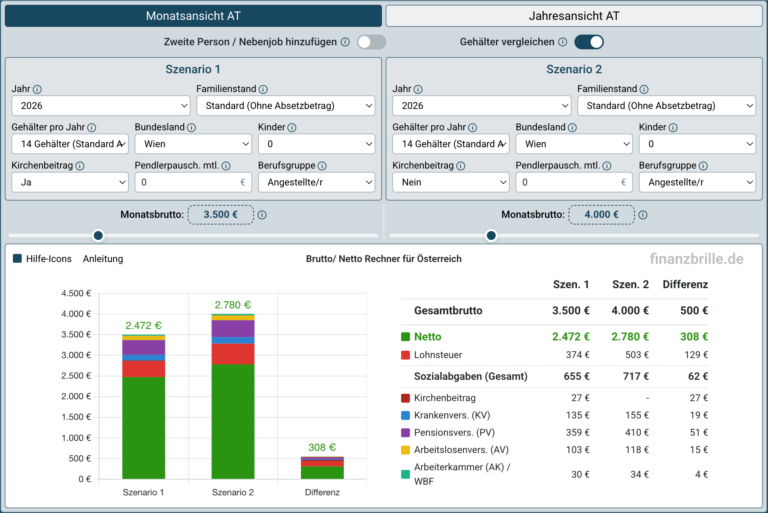Show help for Bundesland in Szenario 2

(572, 127)
